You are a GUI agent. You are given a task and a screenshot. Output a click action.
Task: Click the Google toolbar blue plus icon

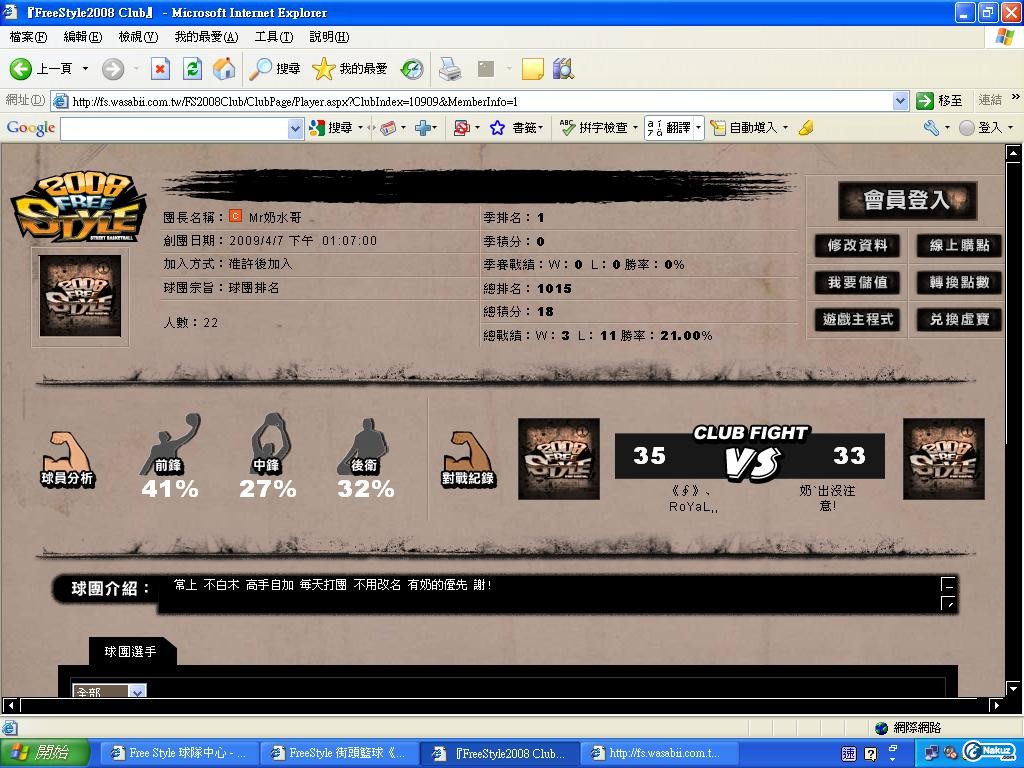423,128
